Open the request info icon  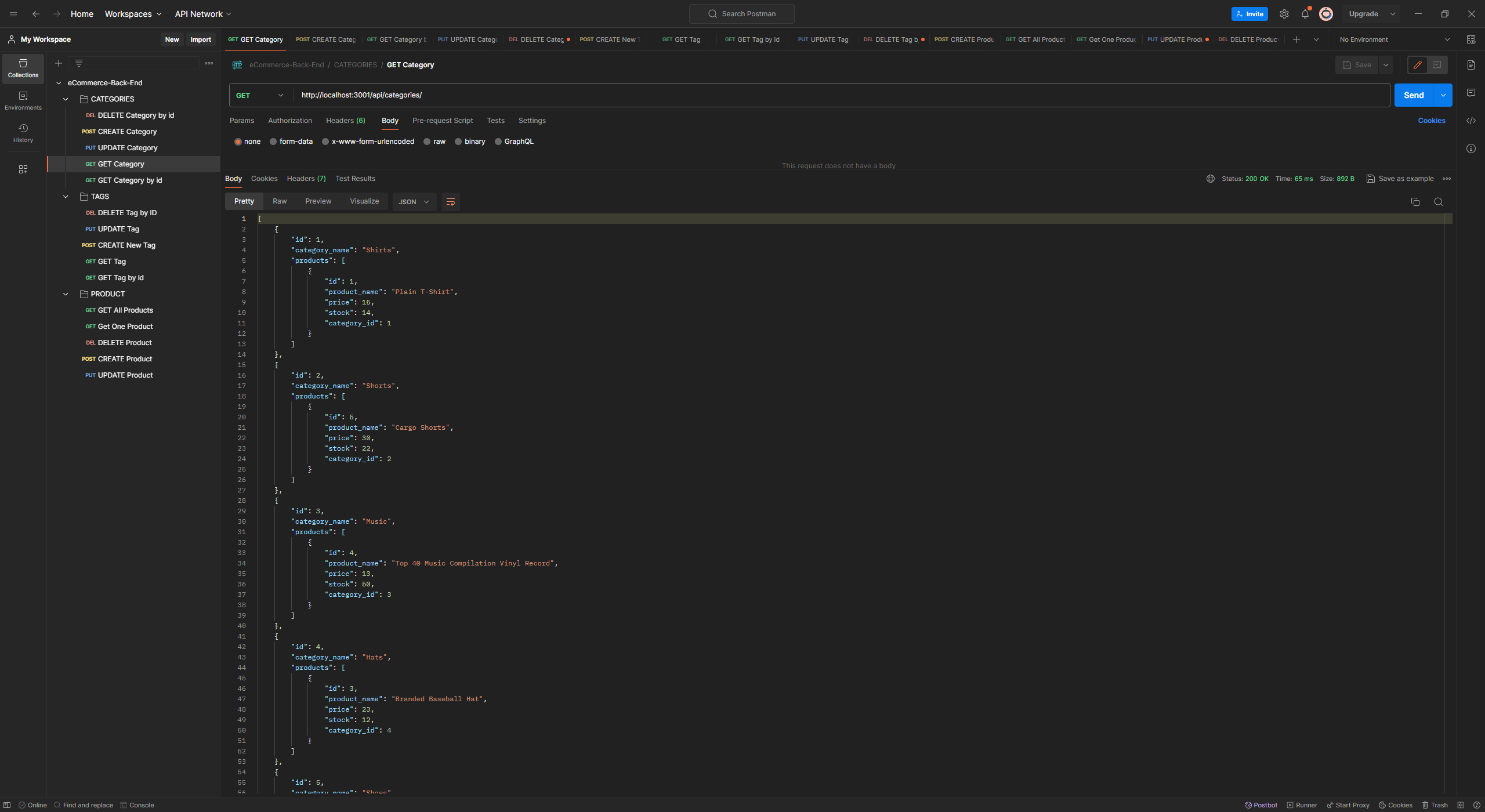pyautogui.click(x=1471, y=148)
